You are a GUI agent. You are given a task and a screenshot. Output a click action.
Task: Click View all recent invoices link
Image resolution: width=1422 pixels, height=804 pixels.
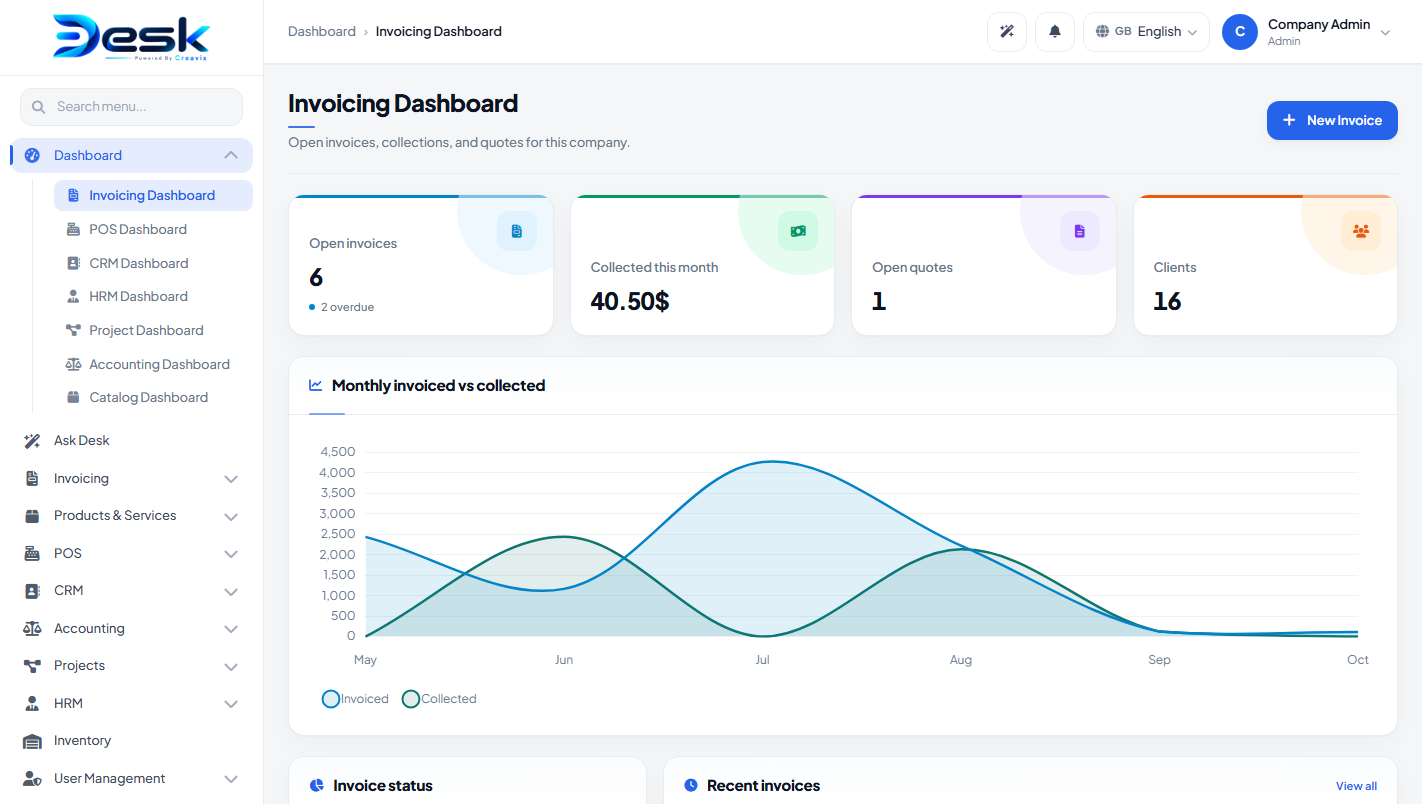[x=1356, y=786]
